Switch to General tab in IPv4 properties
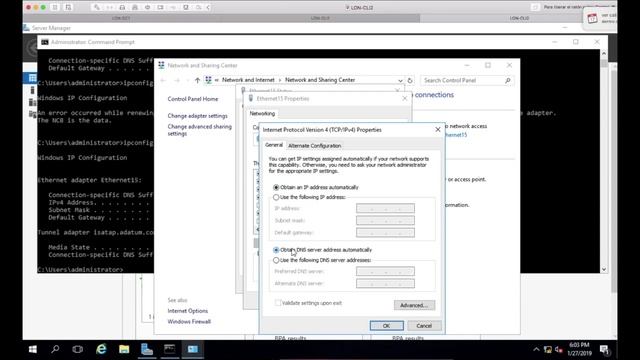 [x=273, y=145]
